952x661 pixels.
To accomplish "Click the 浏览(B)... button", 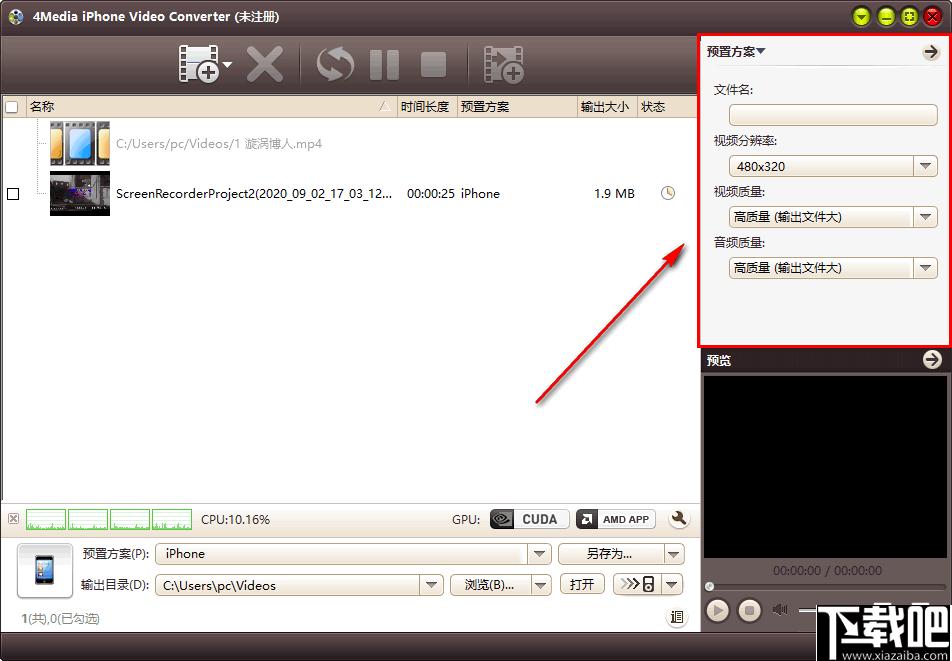I will pyautogui.click(x=490, y=585).
